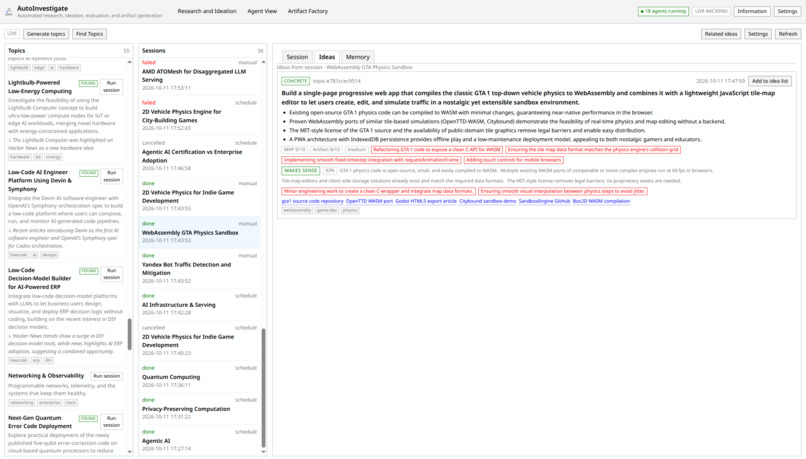Open the Agentic AI session
The image size is (806, 459).
(199, 440)
